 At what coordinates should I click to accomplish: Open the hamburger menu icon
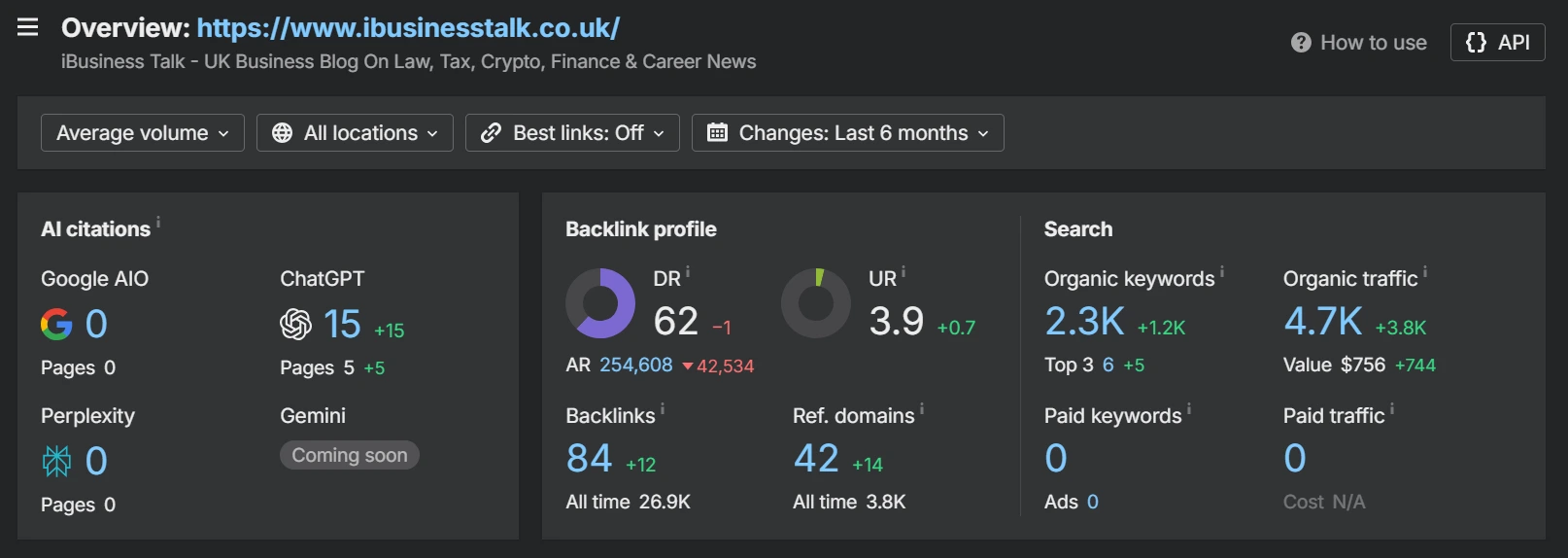[x=28, y=27]
